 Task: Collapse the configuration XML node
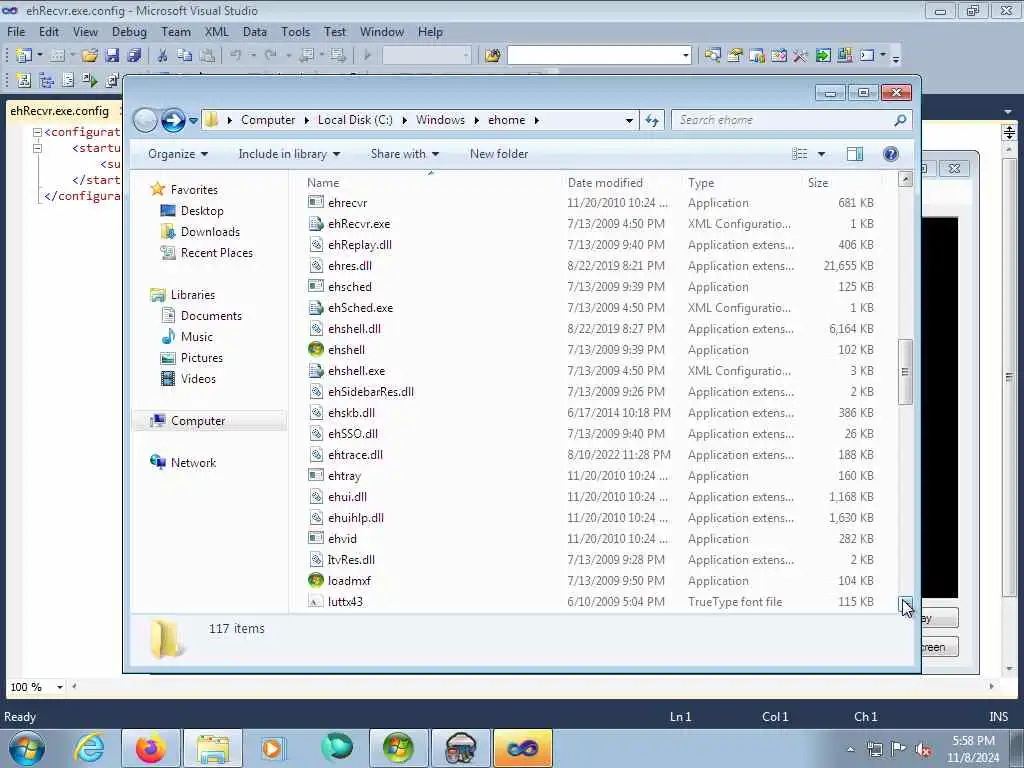pyautogui.click(x=37, y=133)
